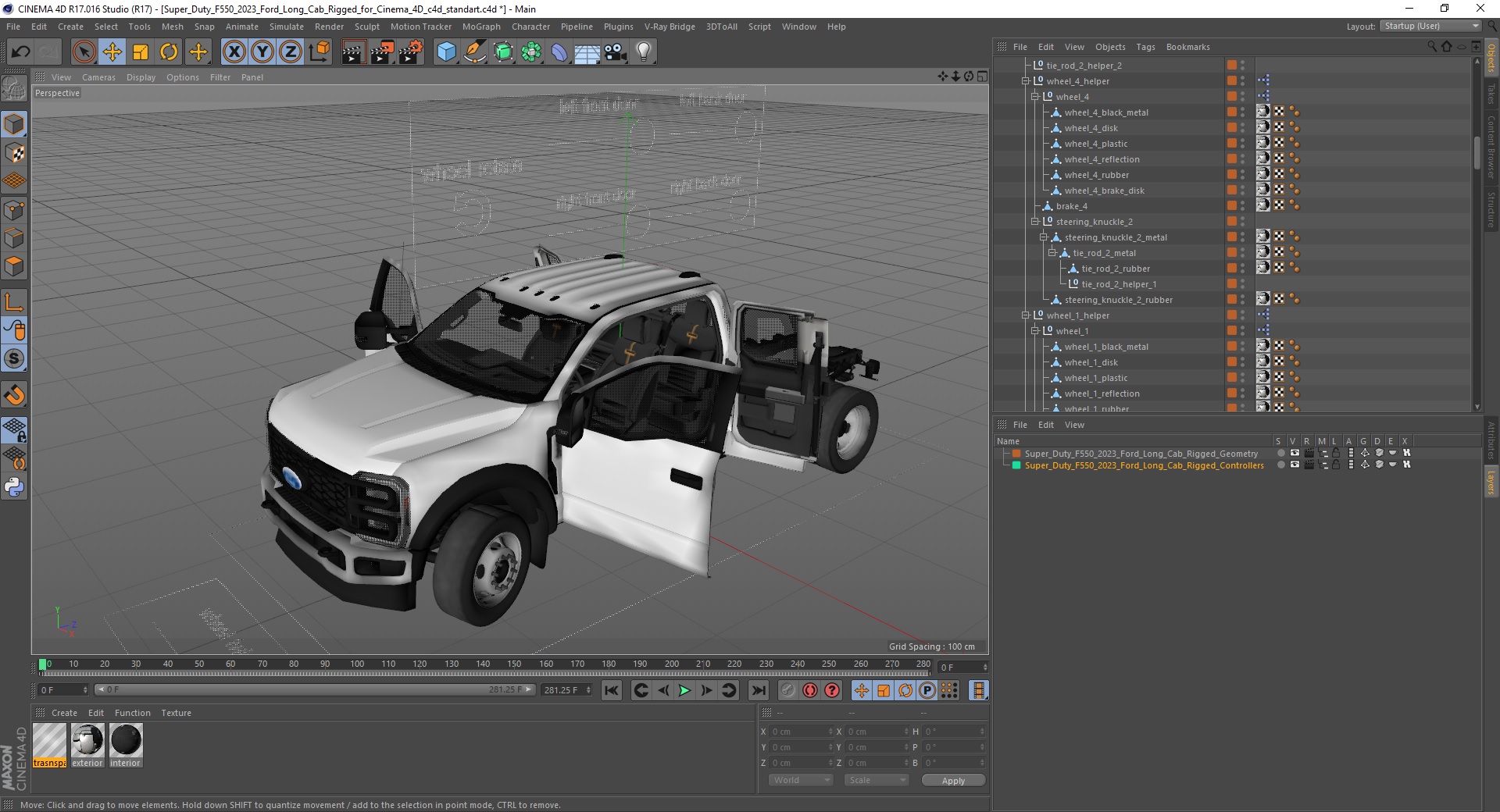Collapse wheel_1_helper tree node
The width and height of the screenshot is (1500, 812).
pos(1026,315)
